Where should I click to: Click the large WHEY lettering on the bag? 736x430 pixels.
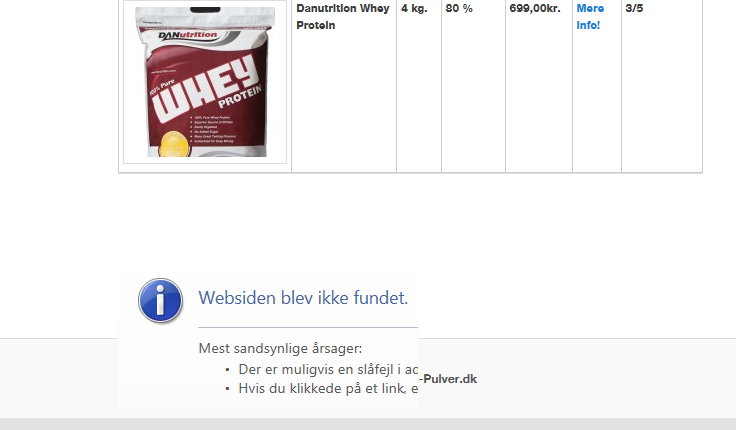tap(205, 89)
